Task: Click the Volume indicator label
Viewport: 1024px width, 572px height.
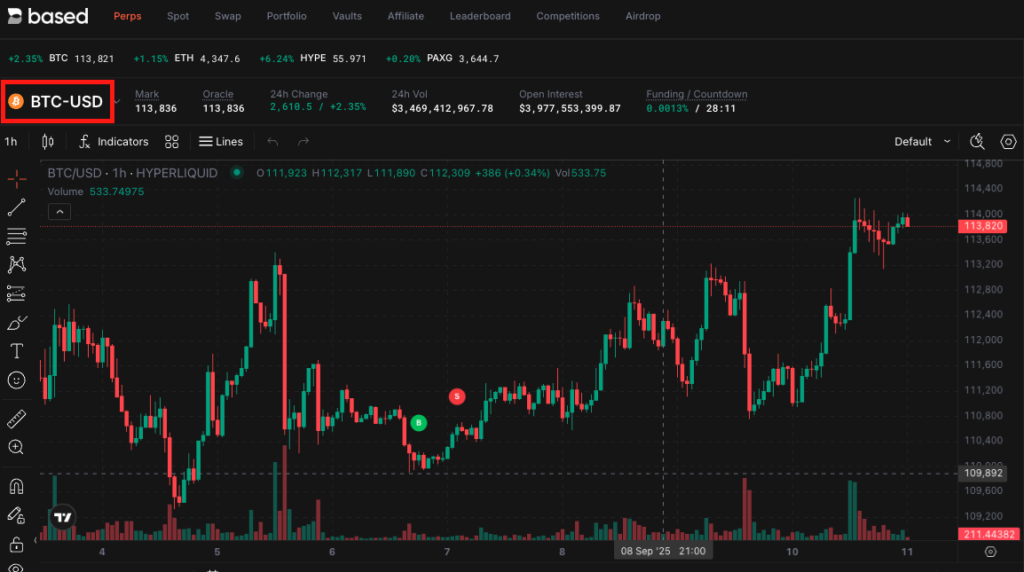Action: (65, 191)
